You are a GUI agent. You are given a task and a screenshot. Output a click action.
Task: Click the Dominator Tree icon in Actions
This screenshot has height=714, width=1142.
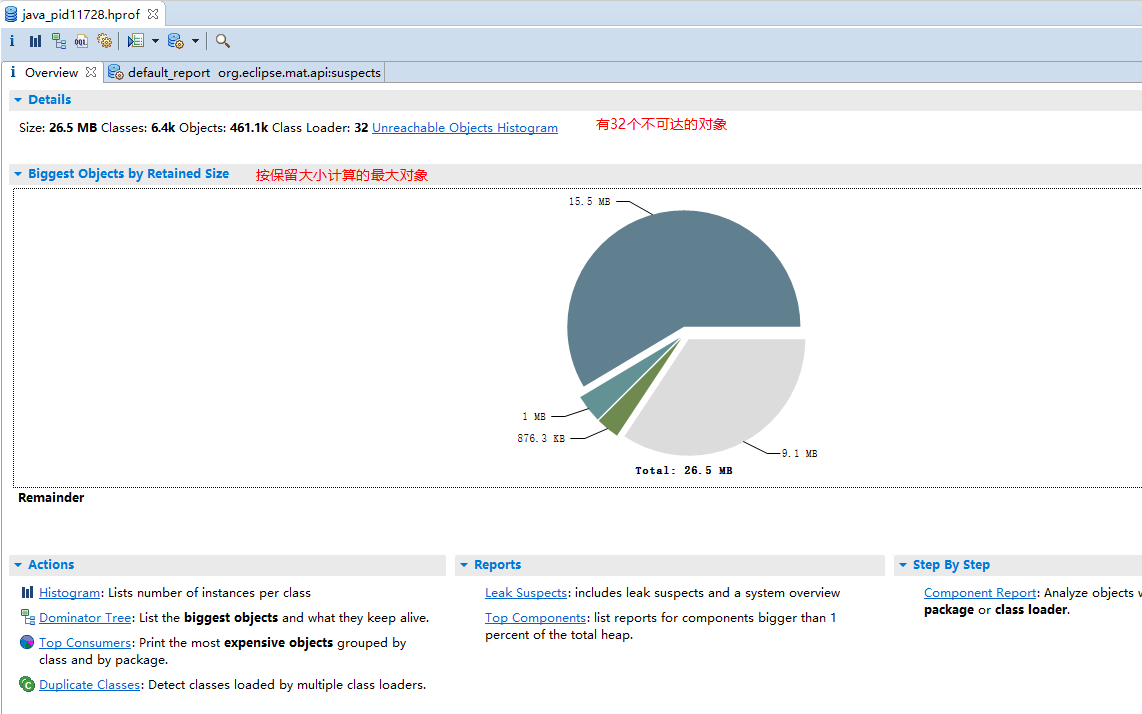(28, 617)
